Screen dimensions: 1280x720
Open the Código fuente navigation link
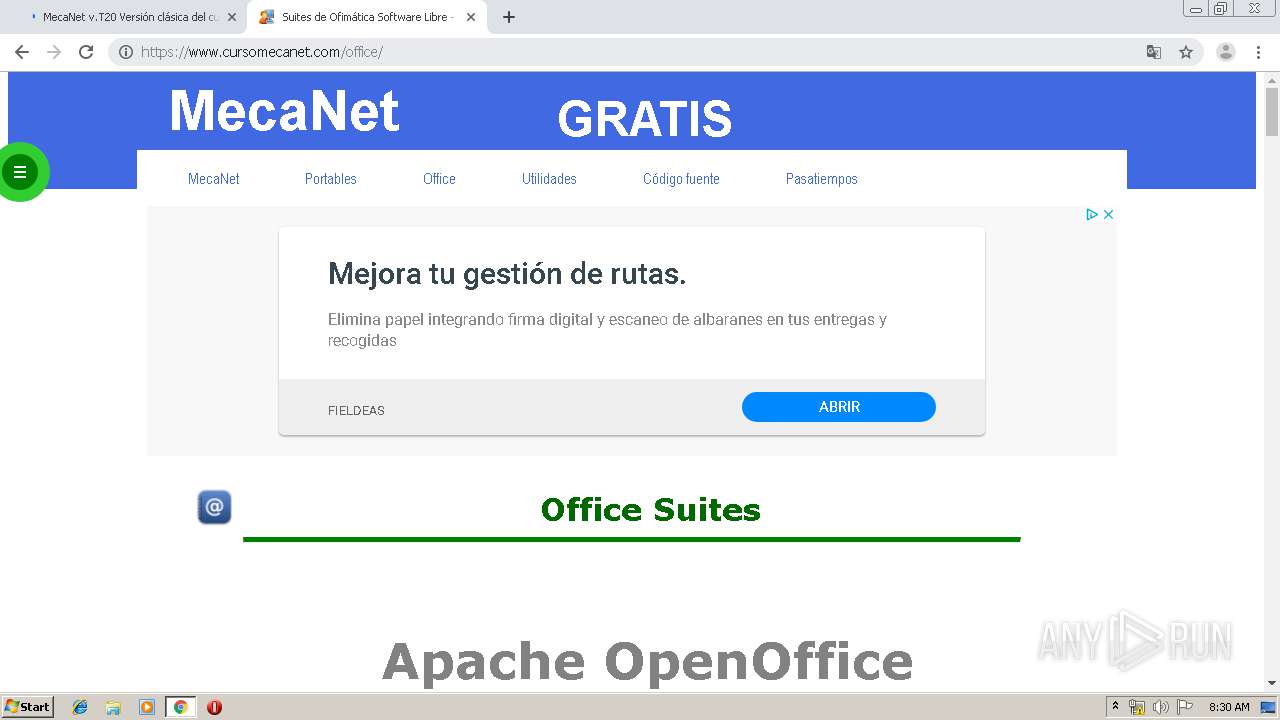(681, 179)
